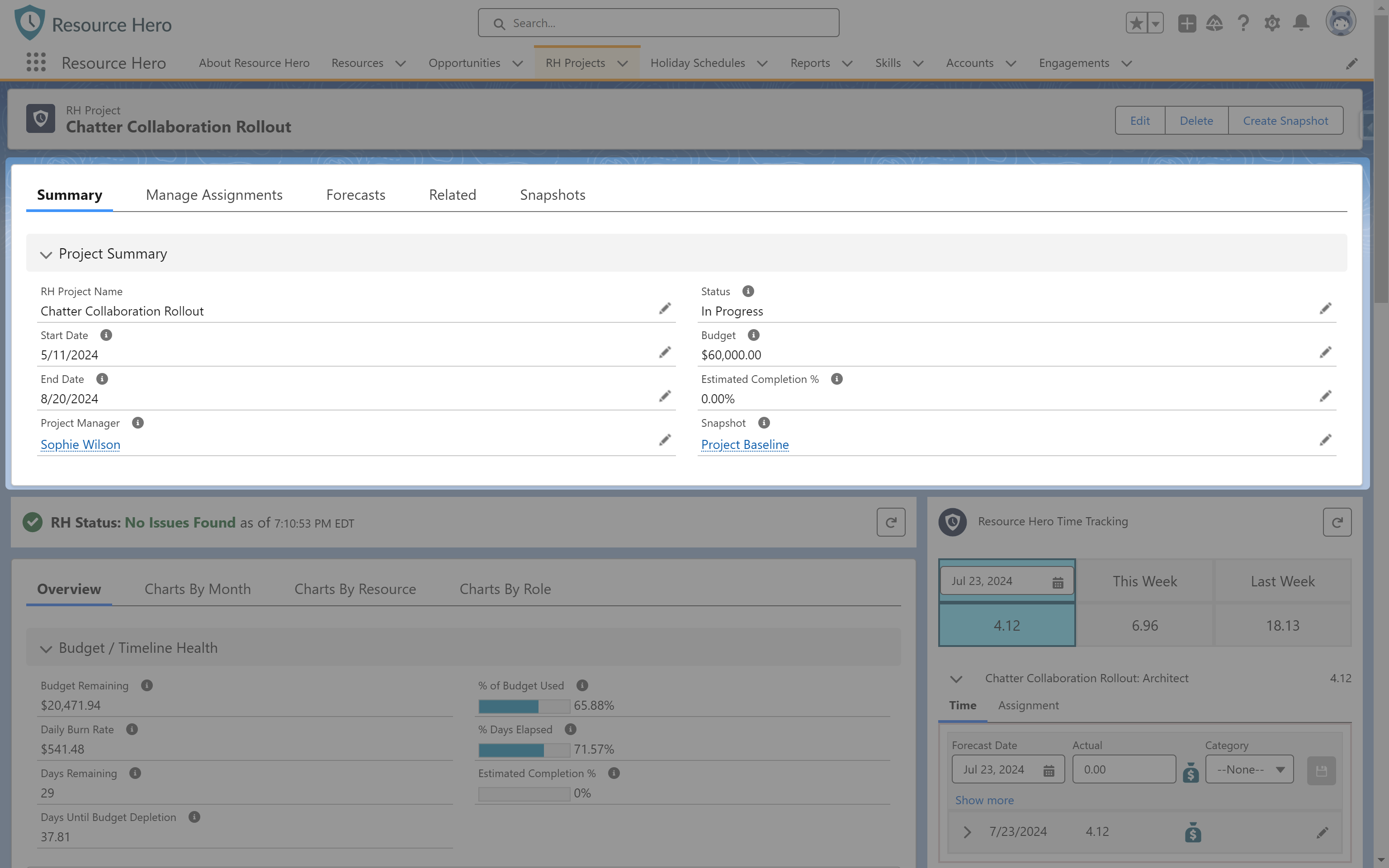Open the App Launcher grid icon
The image size is (1389, 868).
pyautogui.click(x=36, y=62)
